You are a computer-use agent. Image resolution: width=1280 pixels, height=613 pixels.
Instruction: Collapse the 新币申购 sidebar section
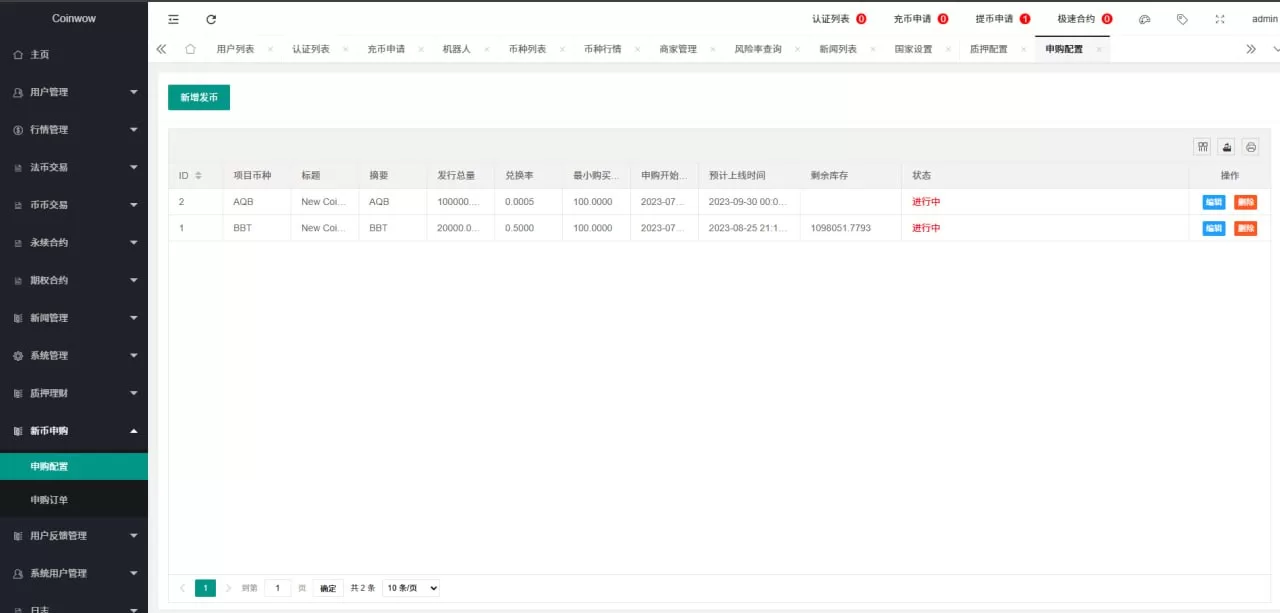(x=74, y=430)
